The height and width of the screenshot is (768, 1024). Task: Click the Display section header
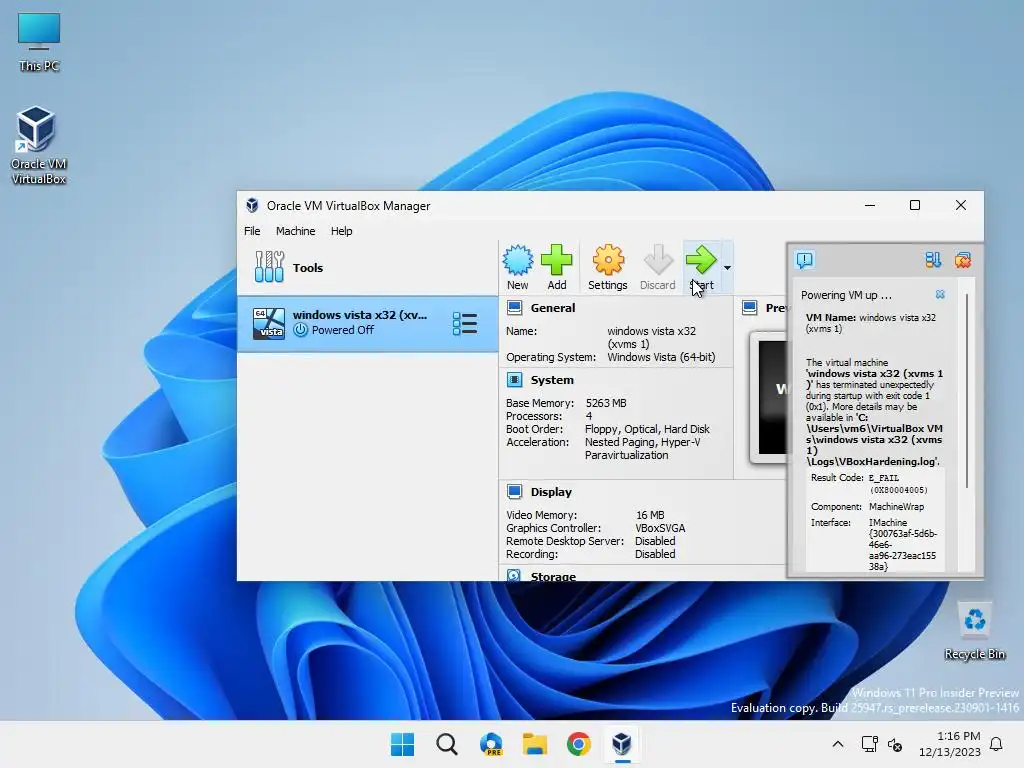[x=551, y=492]
